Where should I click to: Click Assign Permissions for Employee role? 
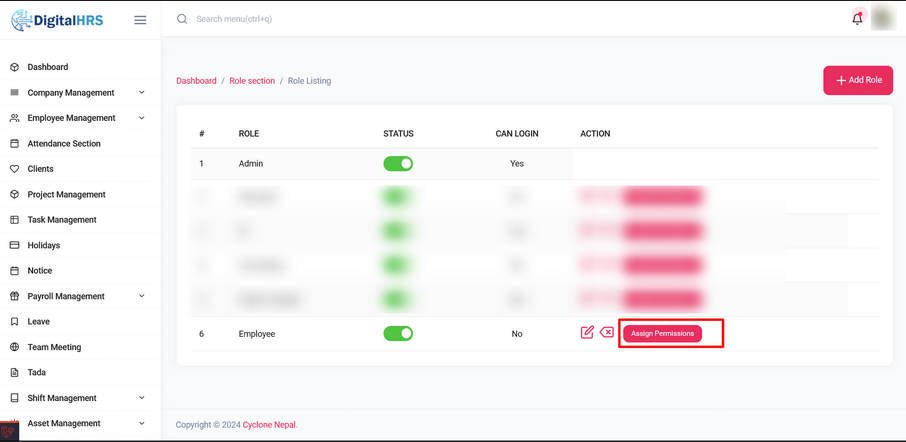pos(662,333)
